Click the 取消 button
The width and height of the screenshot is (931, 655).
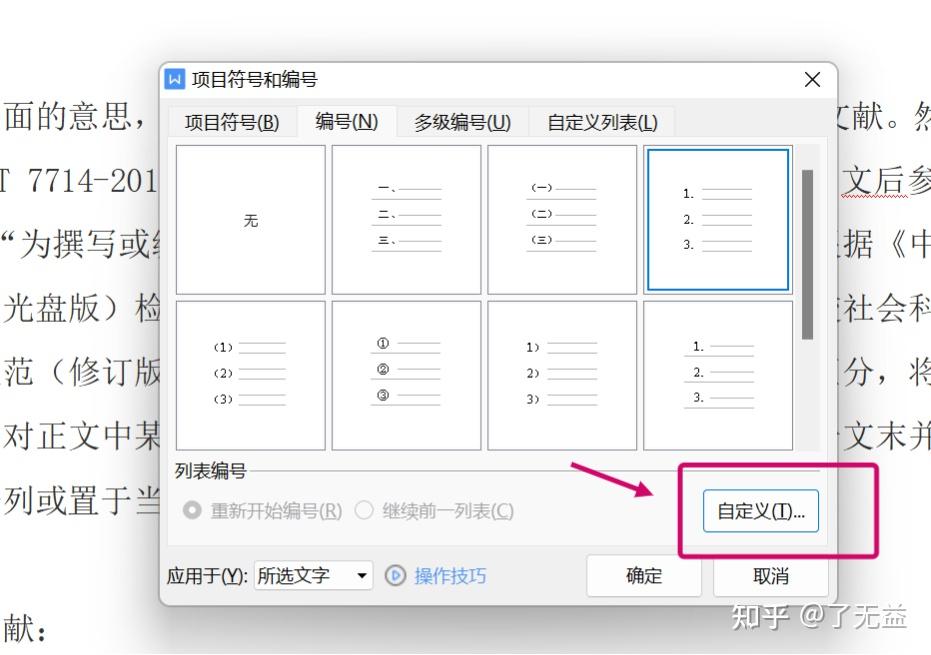771,575
